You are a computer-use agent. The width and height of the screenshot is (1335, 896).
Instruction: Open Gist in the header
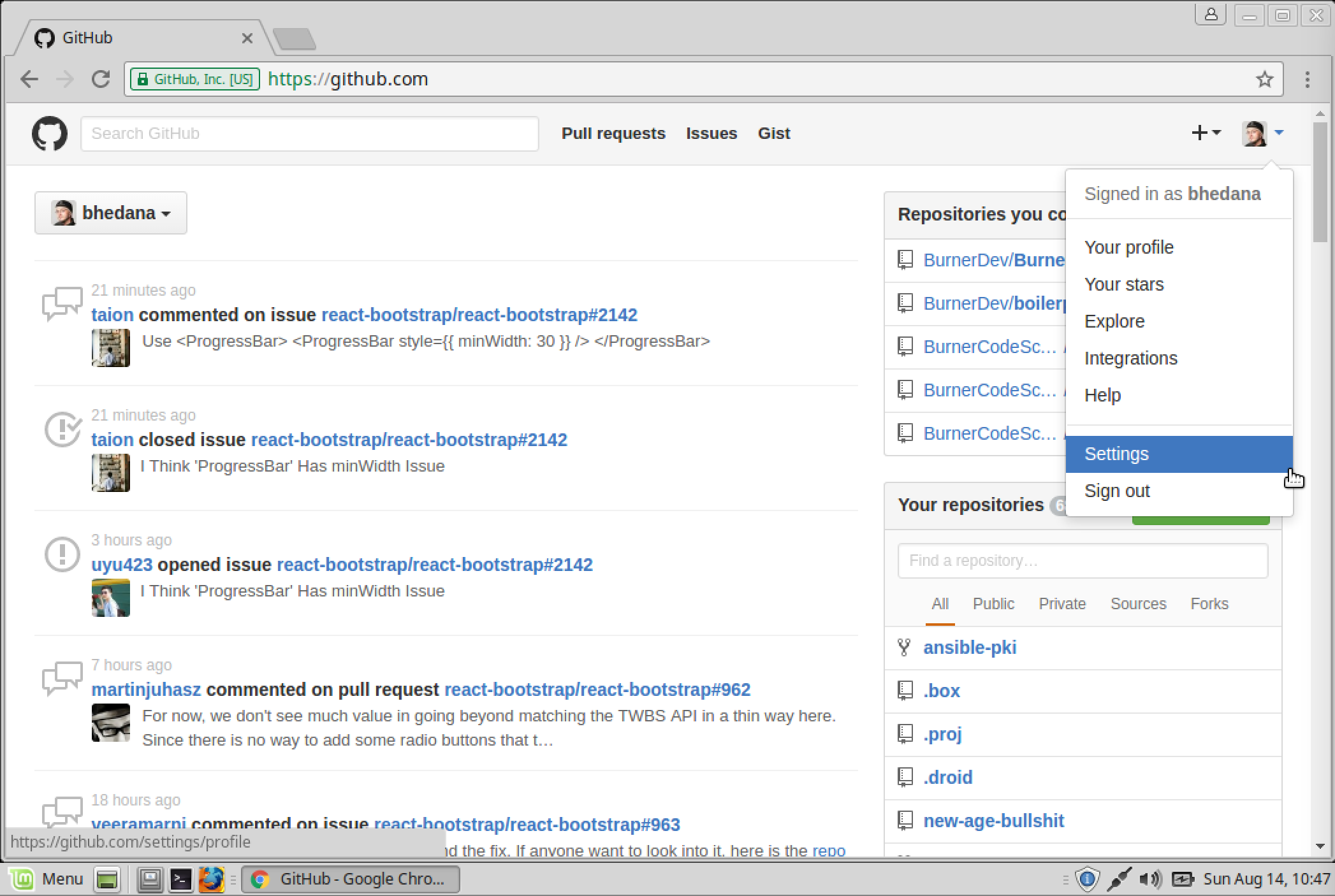click(774, 133)
